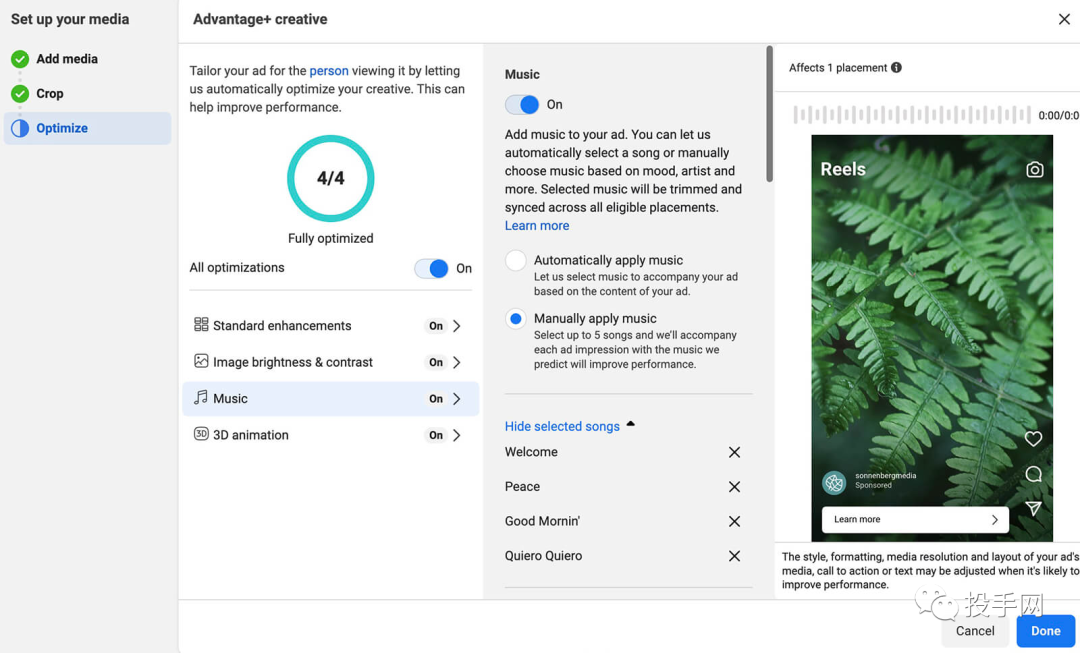Screen dimensions: 1080x653
Task: Remove the song 'Welcome' from selected songs
Action: 734,453
